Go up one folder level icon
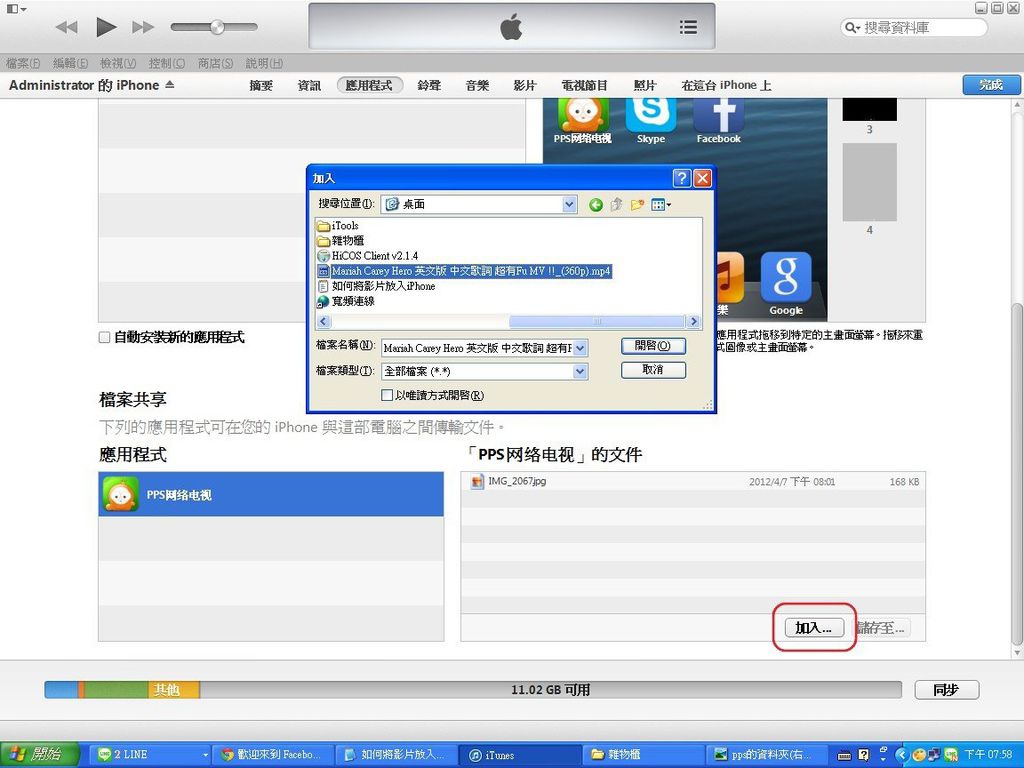The height and width of the screenshot is (768, 1024). tap(616, 205)
